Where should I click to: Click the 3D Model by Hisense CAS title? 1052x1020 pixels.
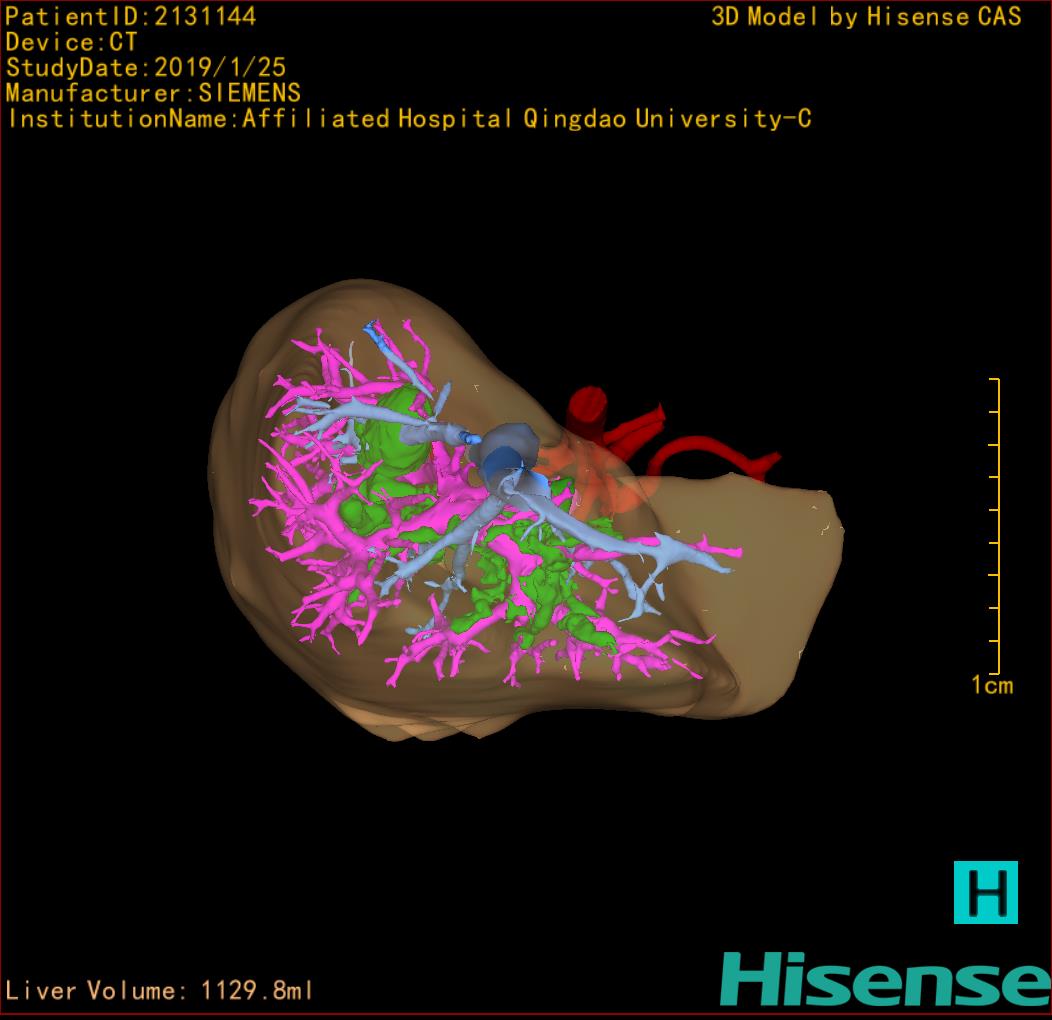click(866, 16)
